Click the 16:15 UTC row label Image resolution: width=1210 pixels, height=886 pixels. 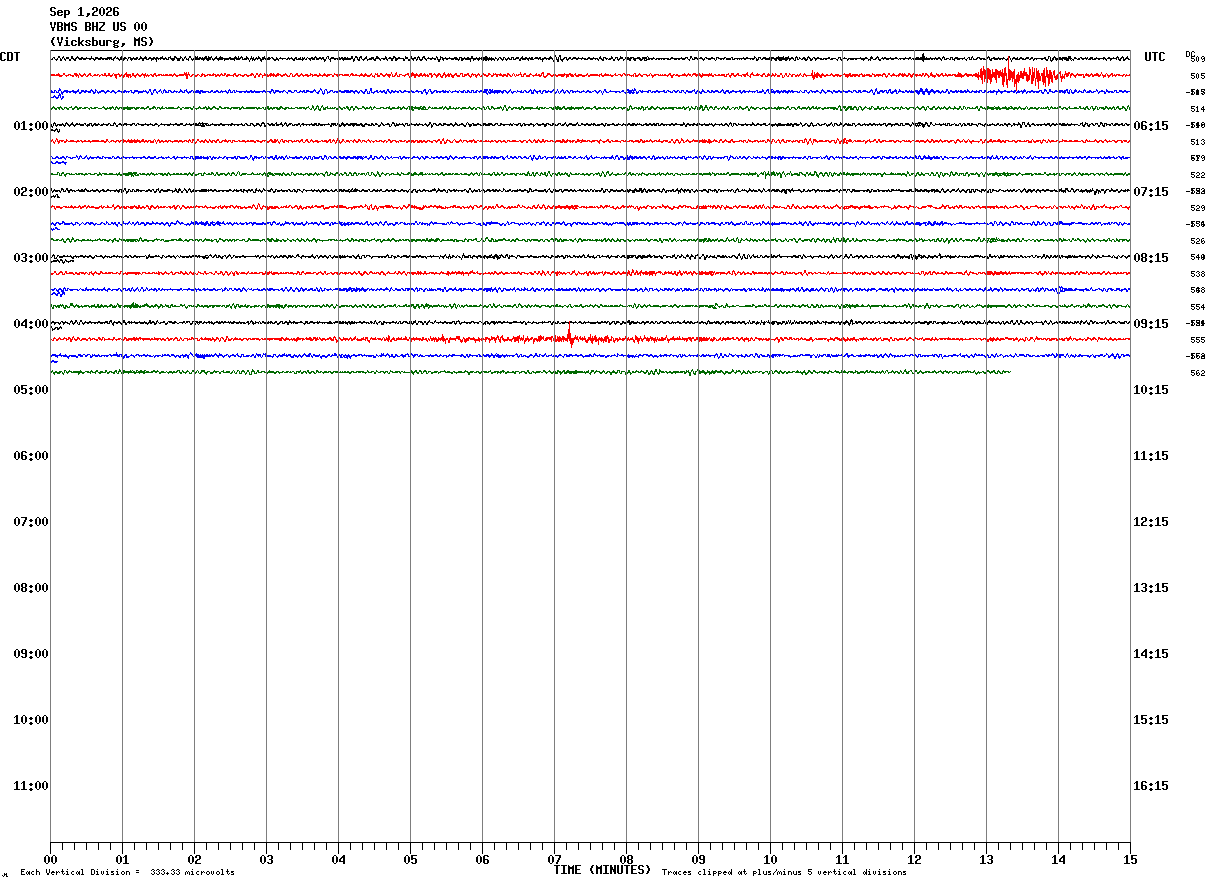(1150, 786)
